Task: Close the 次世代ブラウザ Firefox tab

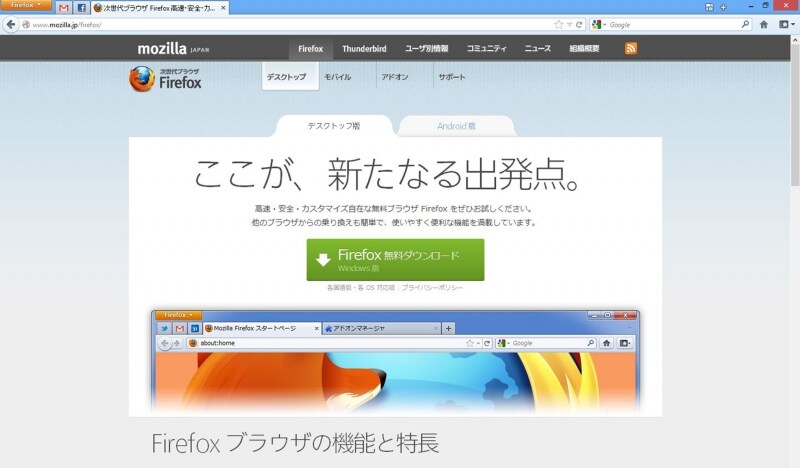Action: [223, 8]
